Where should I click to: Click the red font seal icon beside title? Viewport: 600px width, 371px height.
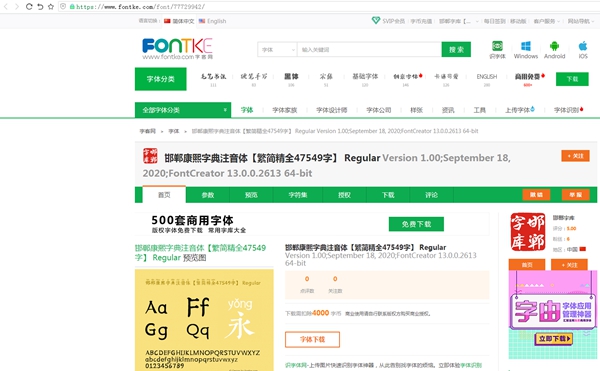point(150,156)
